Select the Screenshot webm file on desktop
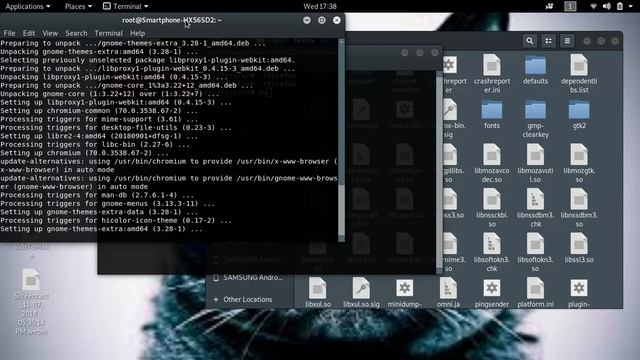Image resolution: width=640 pixels, height=360 pixels. coord(31,301)
